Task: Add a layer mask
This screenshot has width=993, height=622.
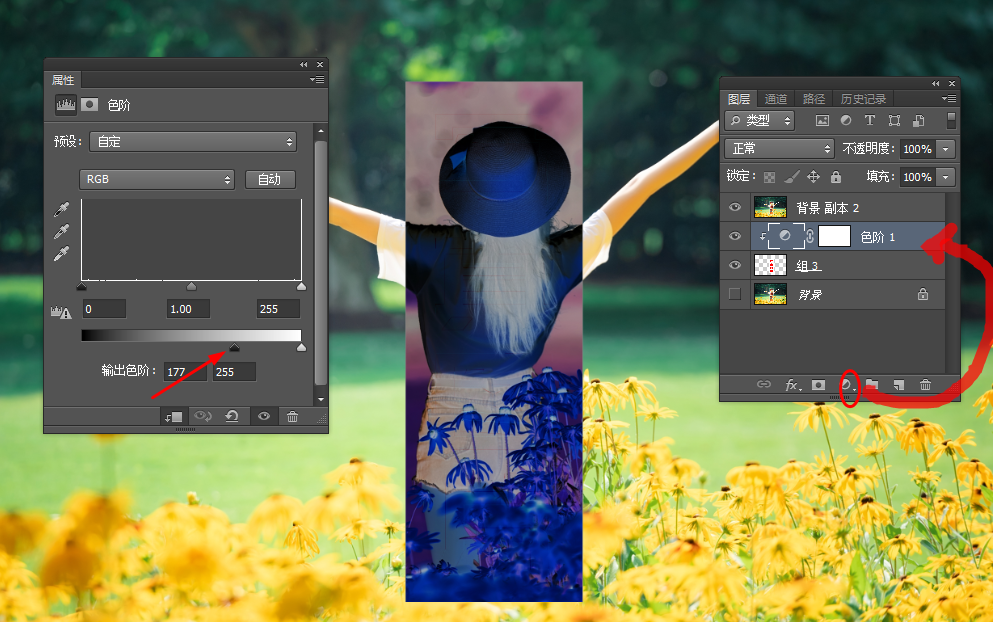Action: pyautogui.click(x=818, y=384)
